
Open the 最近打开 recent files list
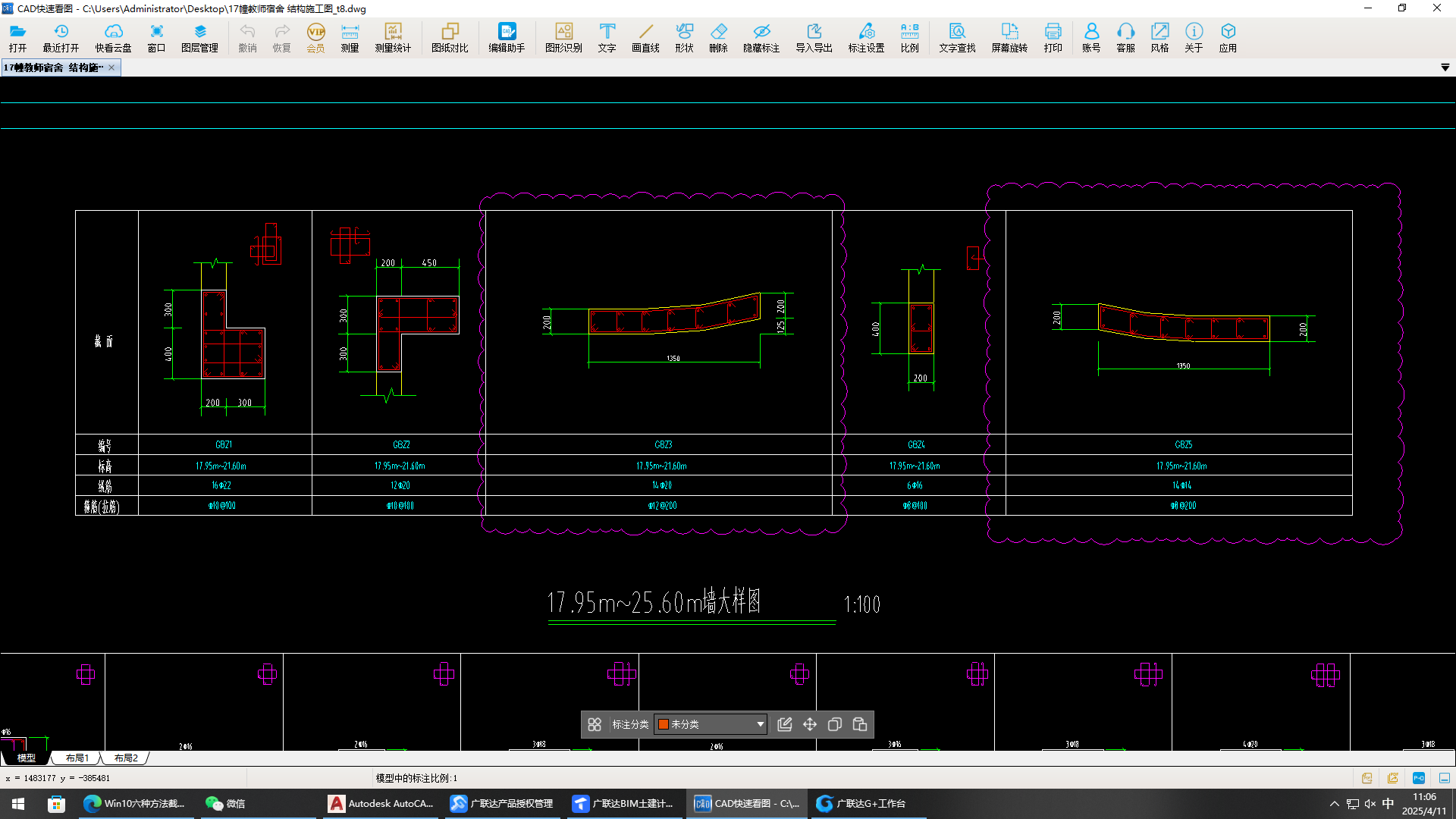(x=61, y=37)
